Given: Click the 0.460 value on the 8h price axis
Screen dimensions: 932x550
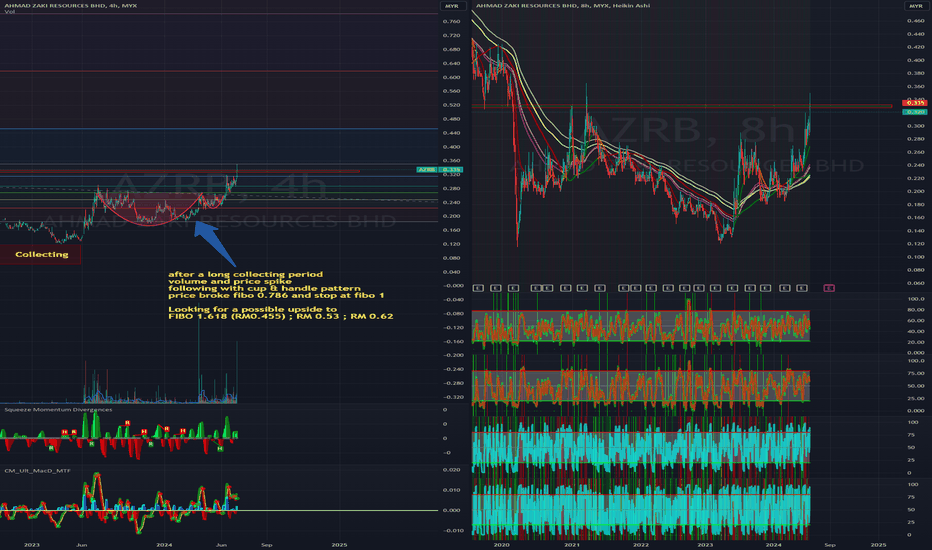Looking at the screenshot, I should (915, 21).
